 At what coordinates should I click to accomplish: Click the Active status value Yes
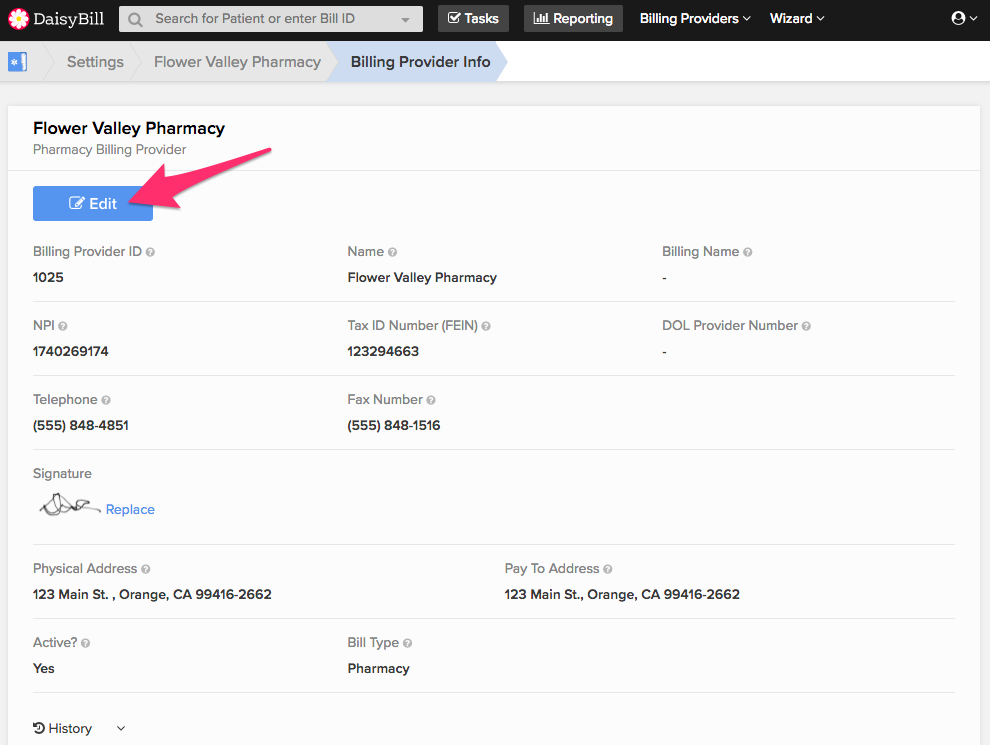(44, 669)
